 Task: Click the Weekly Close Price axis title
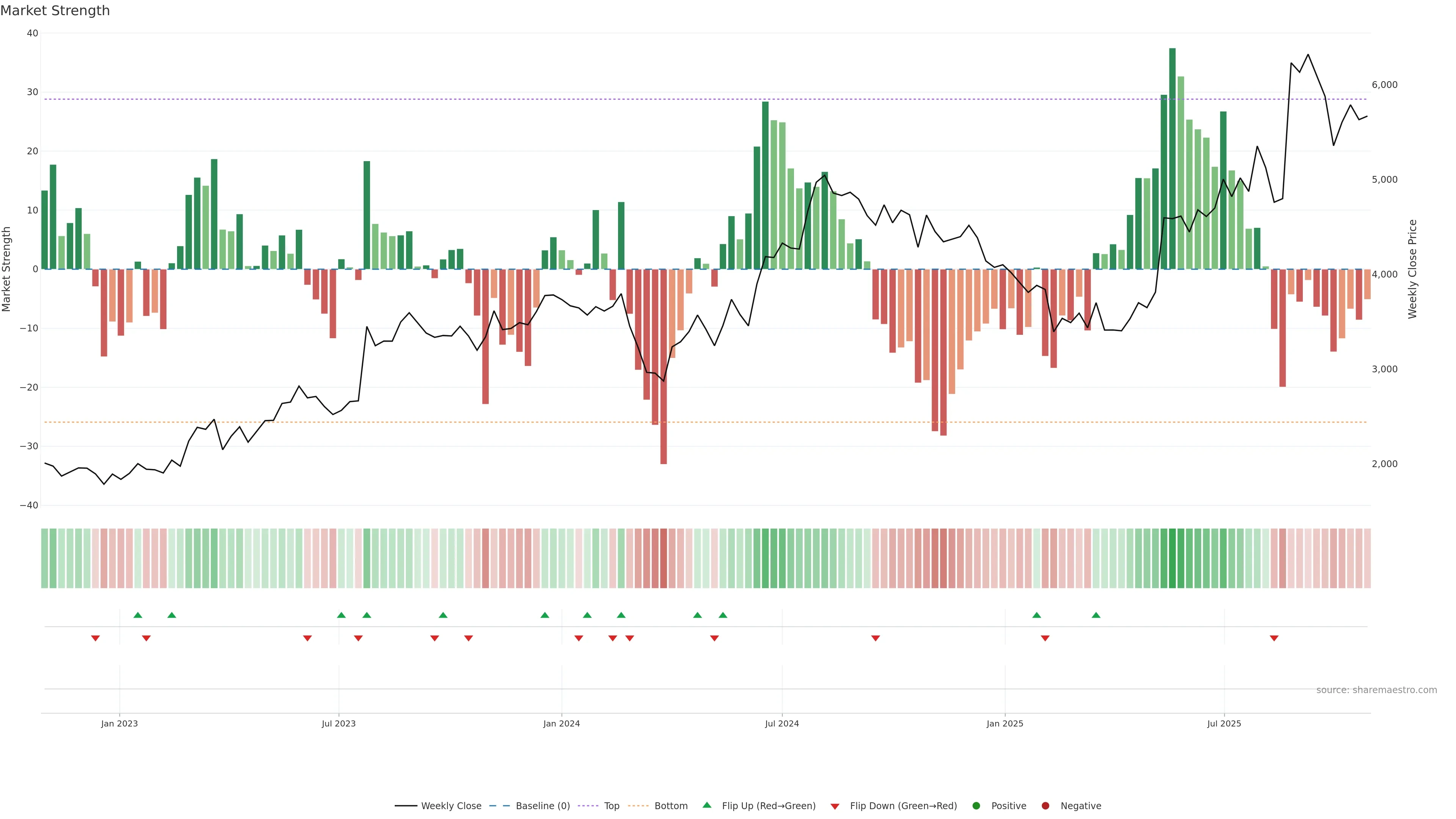click(1412, 269)
